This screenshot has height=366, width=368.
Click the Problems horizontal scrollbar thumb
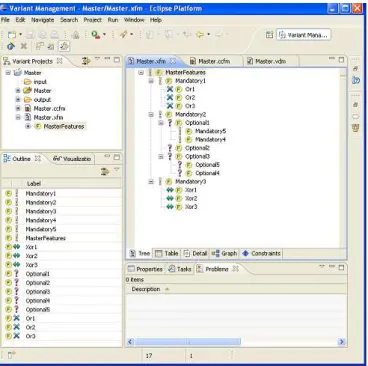tap(188, 342)
